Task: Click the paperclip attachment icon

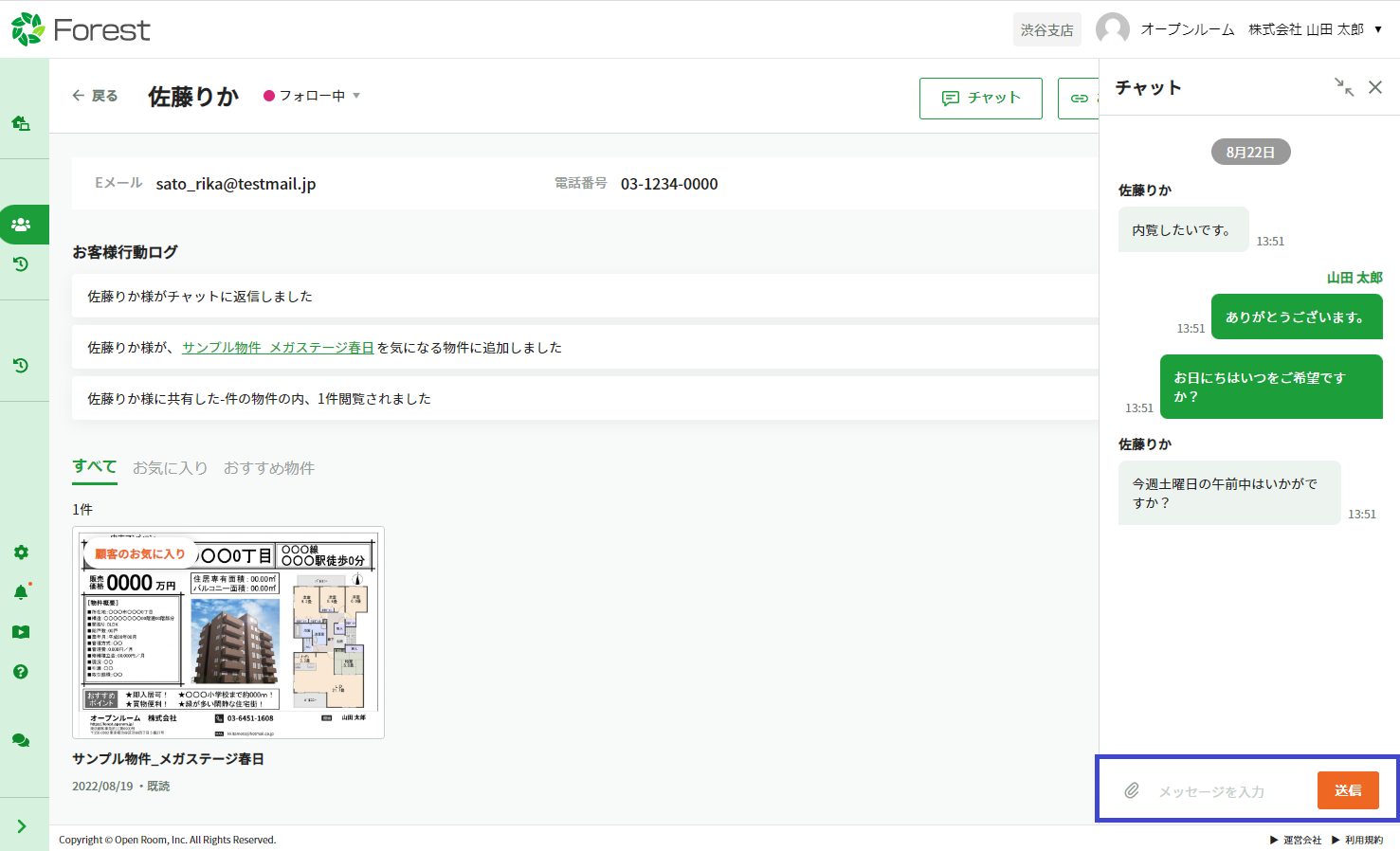Action: point(1132,790)
